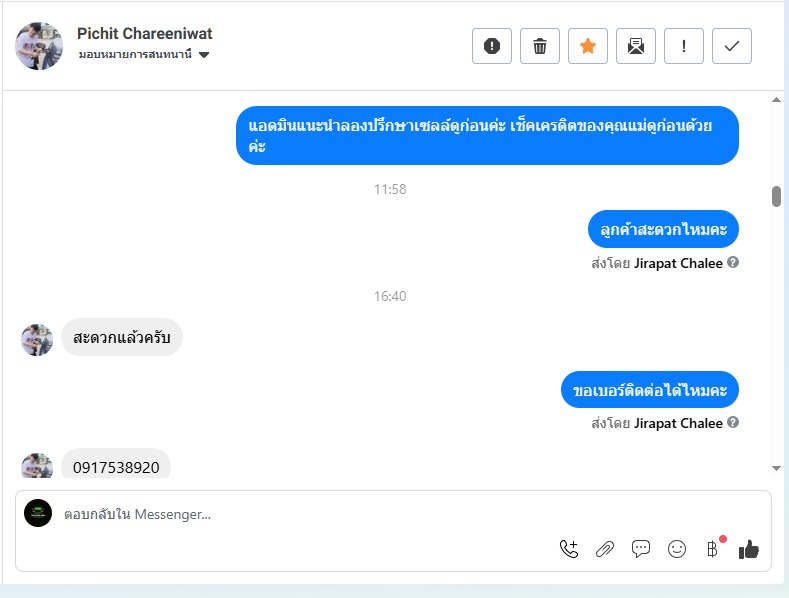The width and height of the screenshot is (789, 598).
Task: Click the phone call plus icon
Action: click(569, 549)
